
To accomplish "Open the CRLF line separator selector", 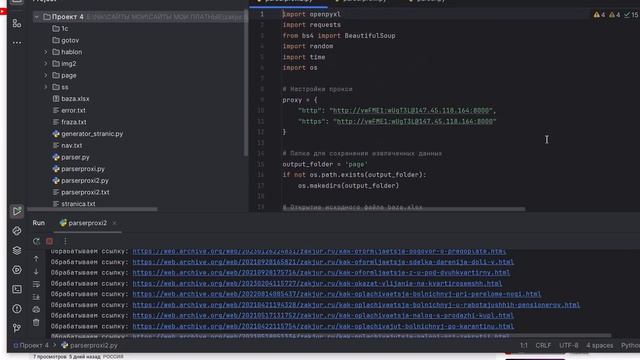I will click(x=543, y=345).
